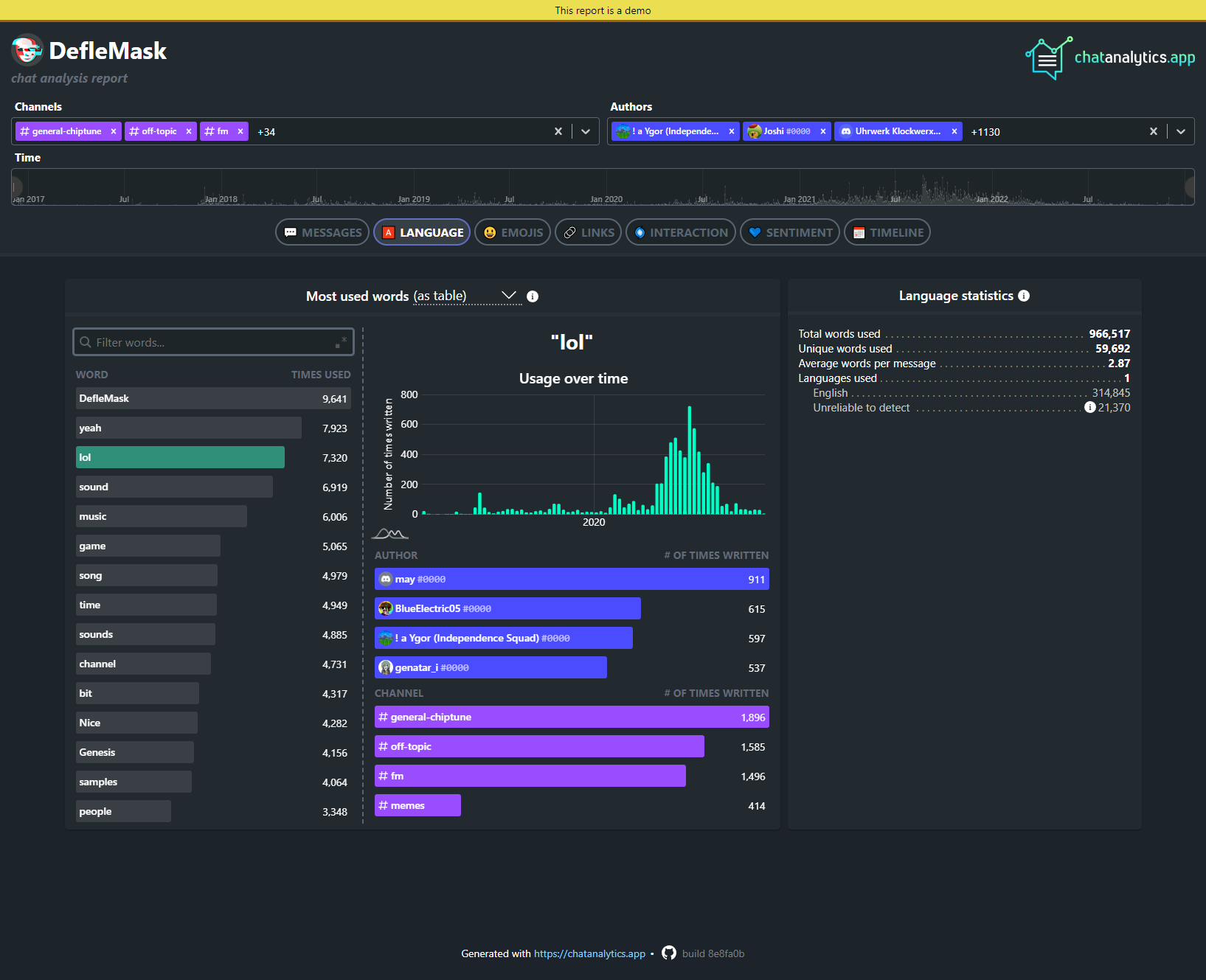Switch to the SENTIMENT tab
This screenshot has width=1206, height=980.
789,232
